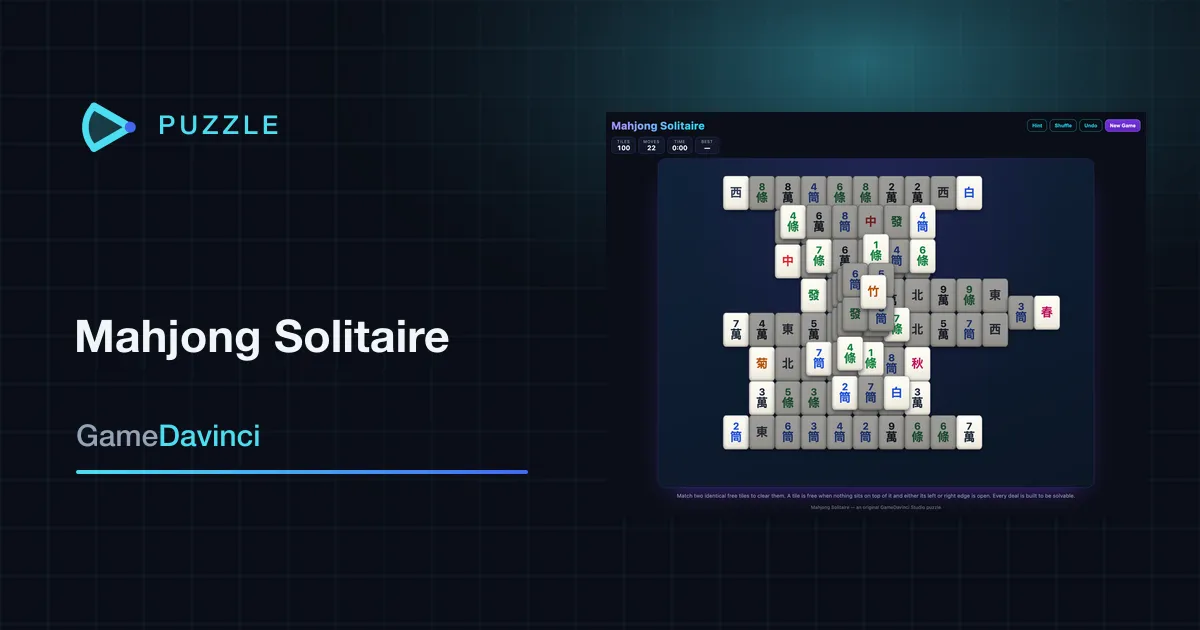
Task: Select the white 6條 tile
Action: 923,256
